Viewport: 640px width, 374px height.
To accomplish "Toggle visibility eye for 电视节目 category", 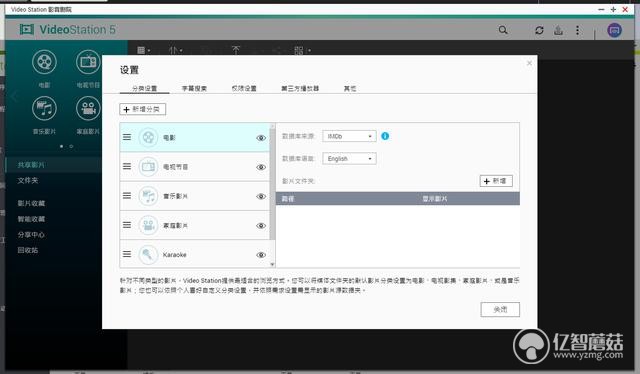I will coord(261,167).
